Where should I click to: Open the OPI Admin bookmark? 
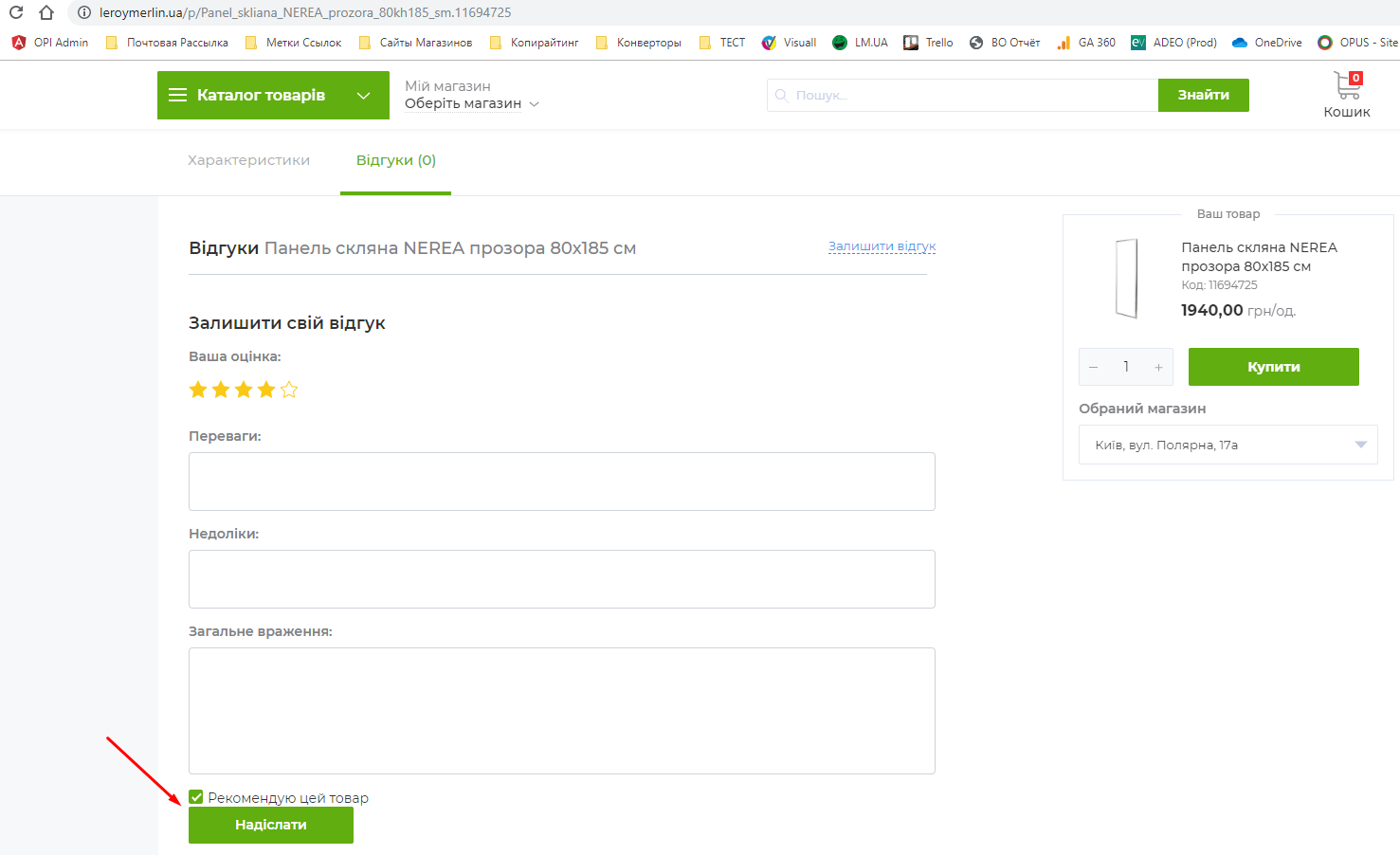(x=50, y=43)
